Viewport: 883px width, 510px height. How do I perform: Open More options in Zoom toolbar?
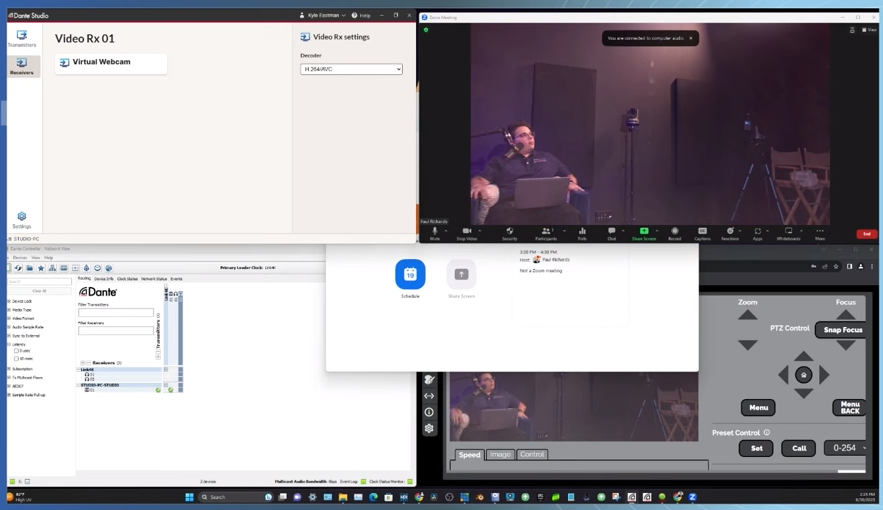pyautogui.click(x=820, y=234)
